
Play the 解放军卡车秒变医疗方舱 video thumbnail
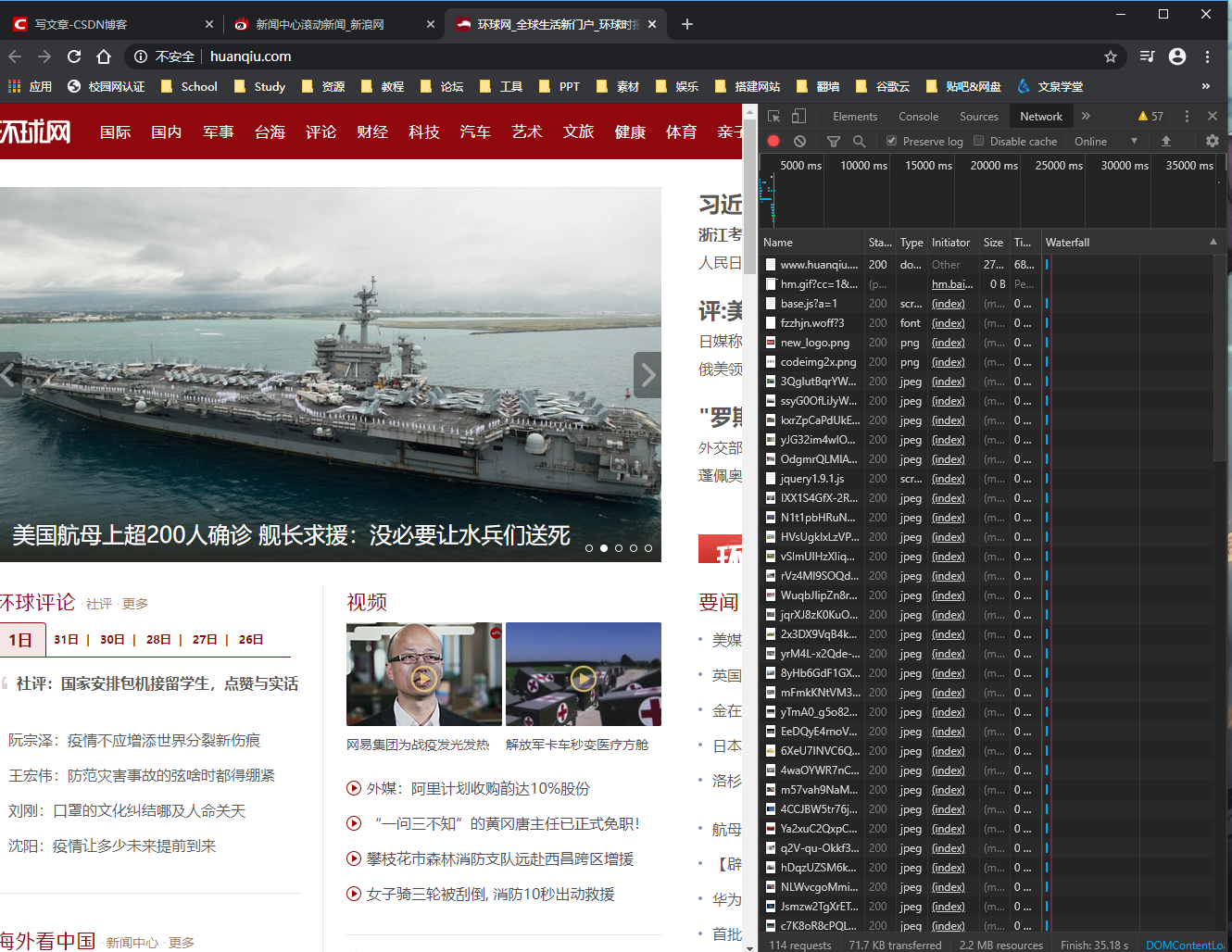tap(584, 674)
